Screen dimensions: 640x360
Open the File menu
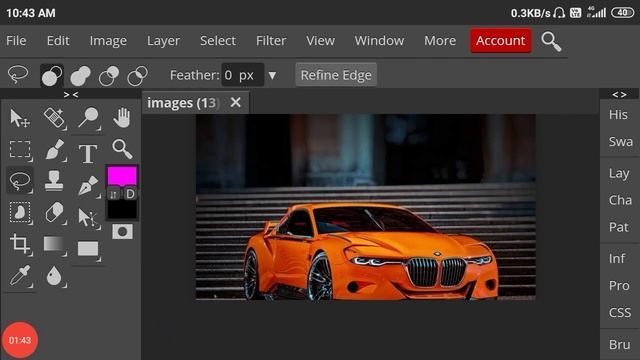16,40
